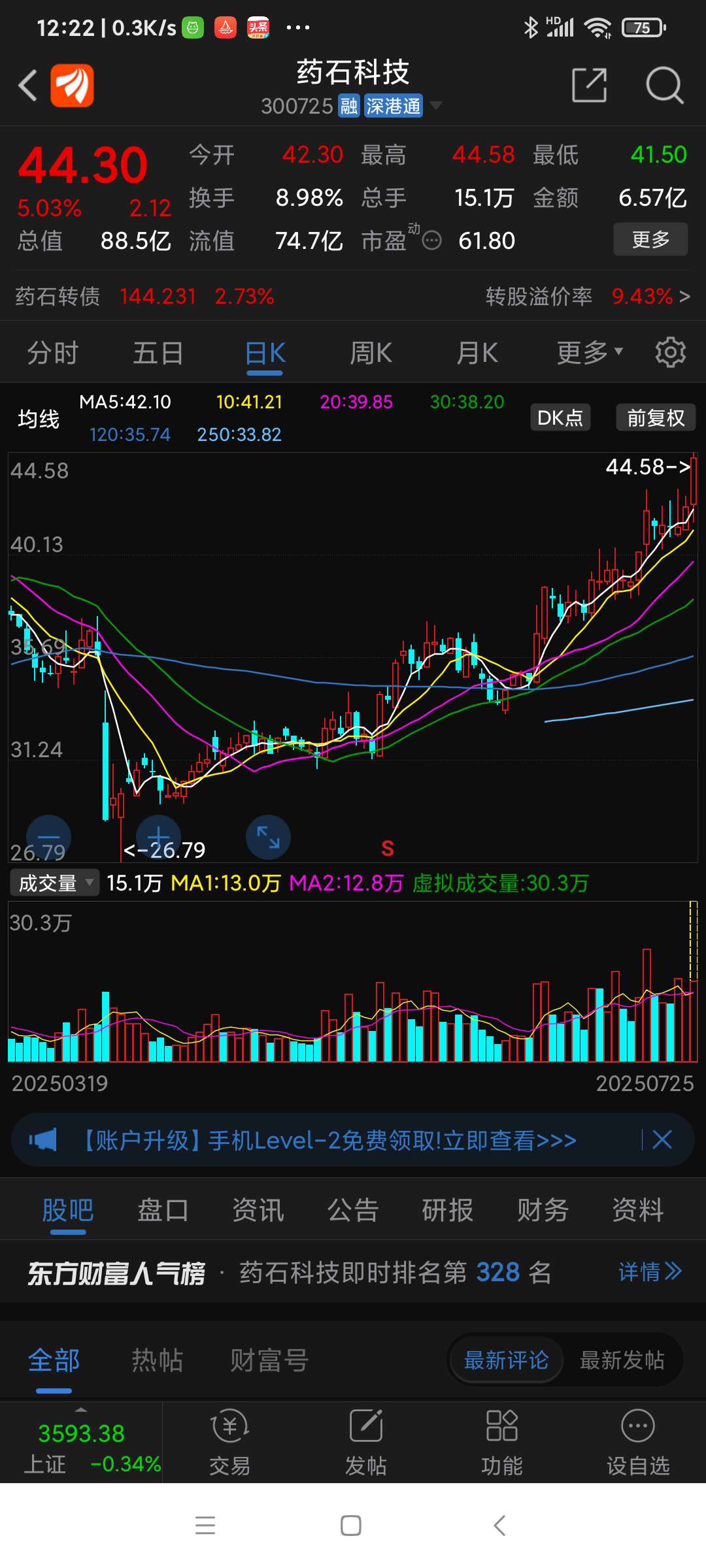Open the 研报 tab
Viewport: 706px width, 1568px height.
[x=448, y=1210]
